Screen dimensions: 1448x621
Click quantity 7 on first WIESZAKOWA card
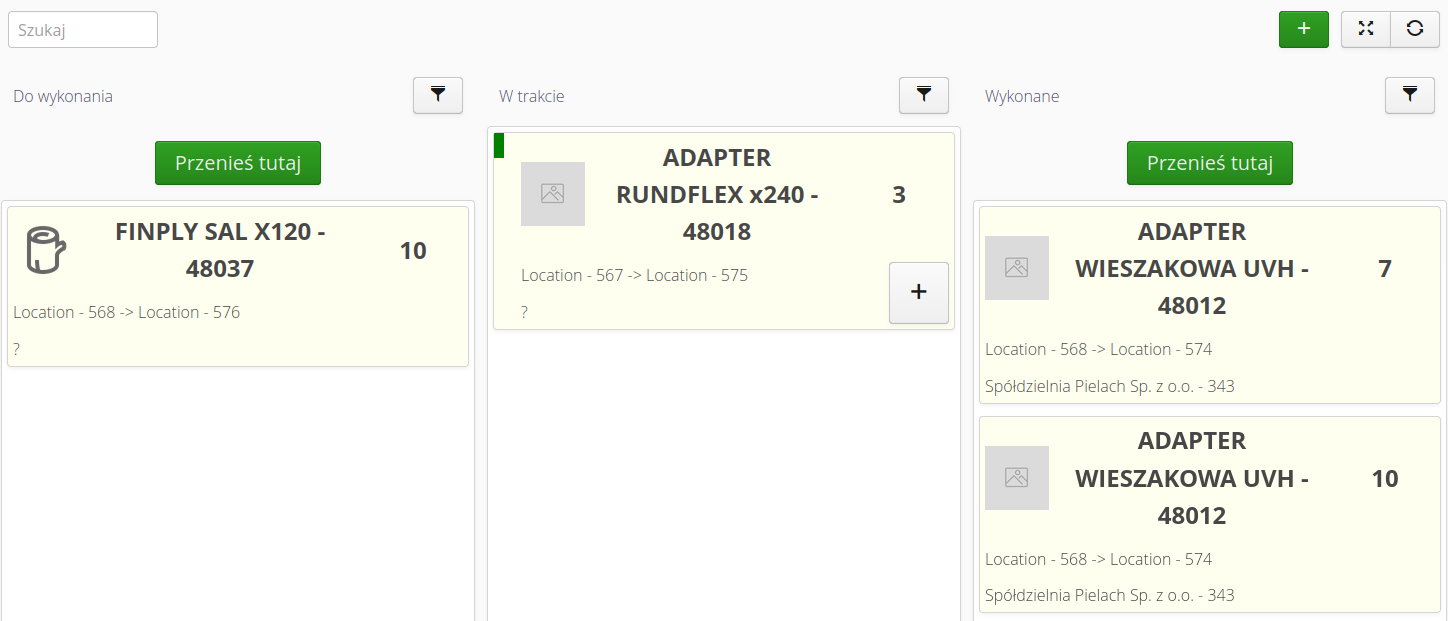(1384, 269)
